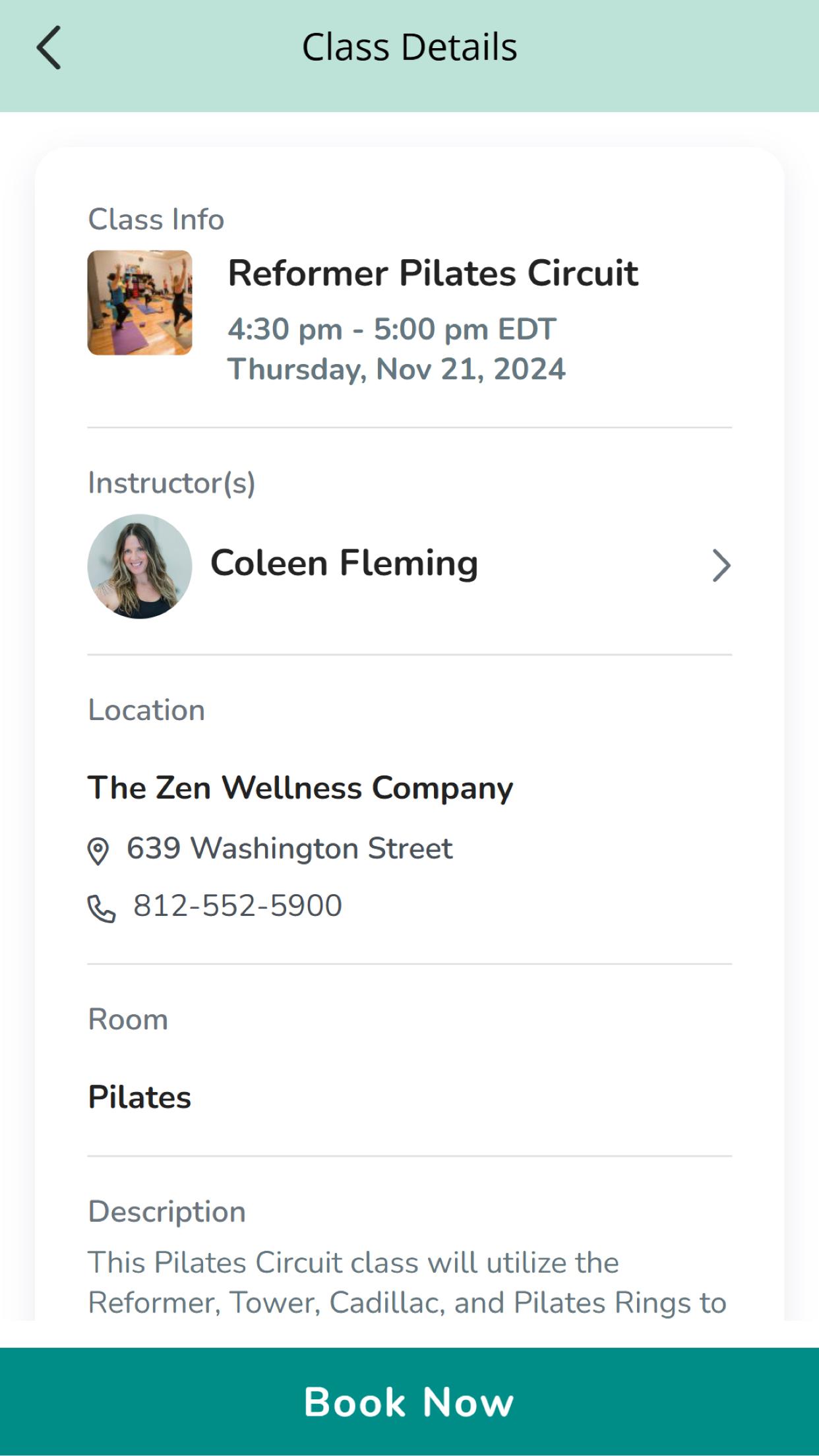View Coleen Fleming's profile photo
819x1456 pixels.
coord(140,566)
